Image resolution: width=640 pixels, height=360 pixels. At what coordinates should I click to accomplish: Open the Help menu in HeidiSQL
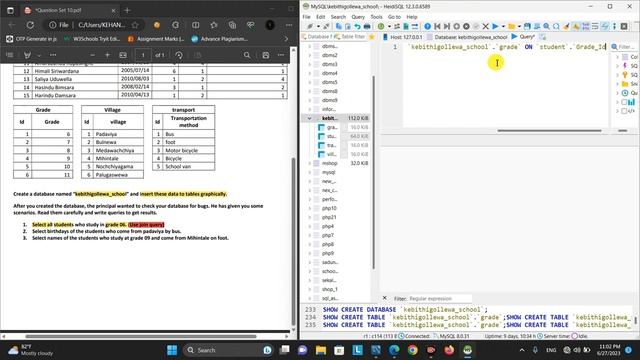(412, 17)
